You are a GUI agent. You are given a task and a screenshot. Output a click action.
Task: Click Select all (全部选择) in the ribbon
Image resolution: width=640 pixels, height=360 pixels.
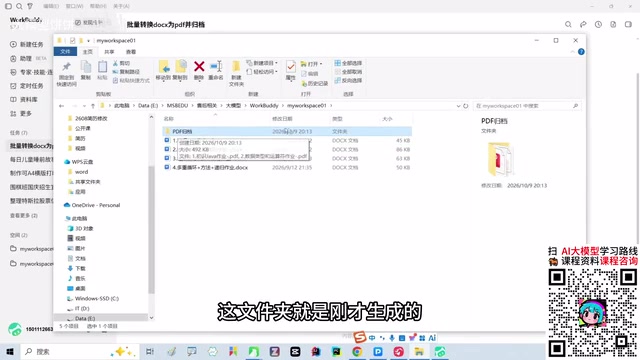(x=348, y=63)
